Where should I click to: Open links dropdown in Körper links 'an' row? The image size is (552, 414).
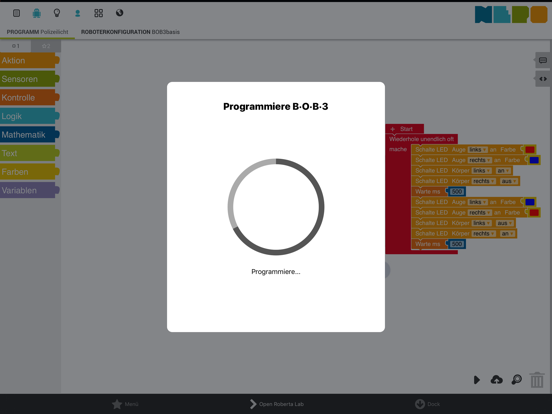[x=482, y=171]
